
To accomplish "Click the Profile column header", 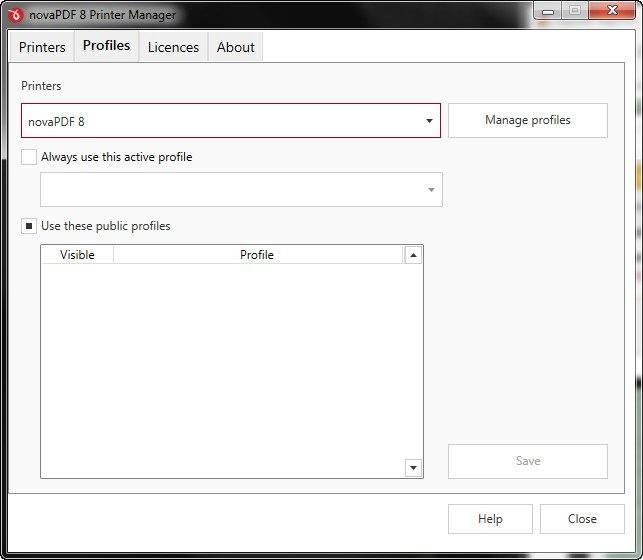I will [x=257, y=255].
